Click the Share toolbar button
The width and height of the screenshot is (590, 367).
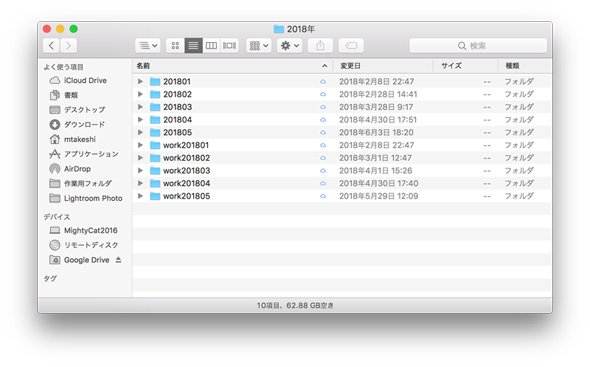(x=320, y=46)
